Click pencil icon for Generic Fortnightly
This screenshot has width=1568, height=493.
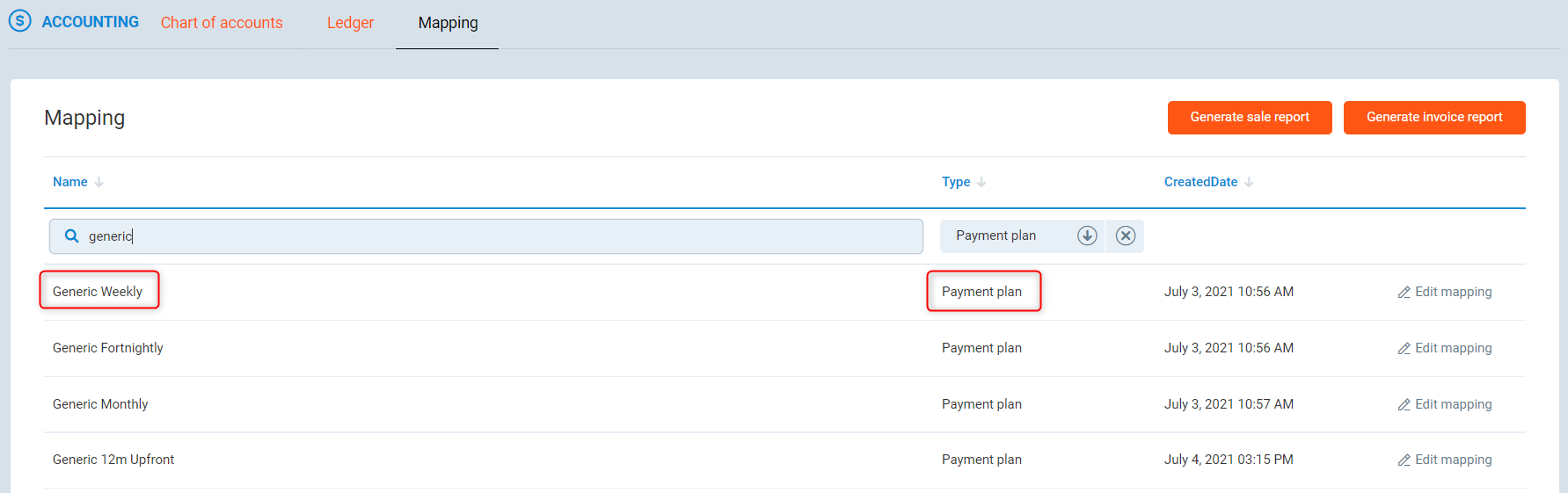click(1404, 349)
